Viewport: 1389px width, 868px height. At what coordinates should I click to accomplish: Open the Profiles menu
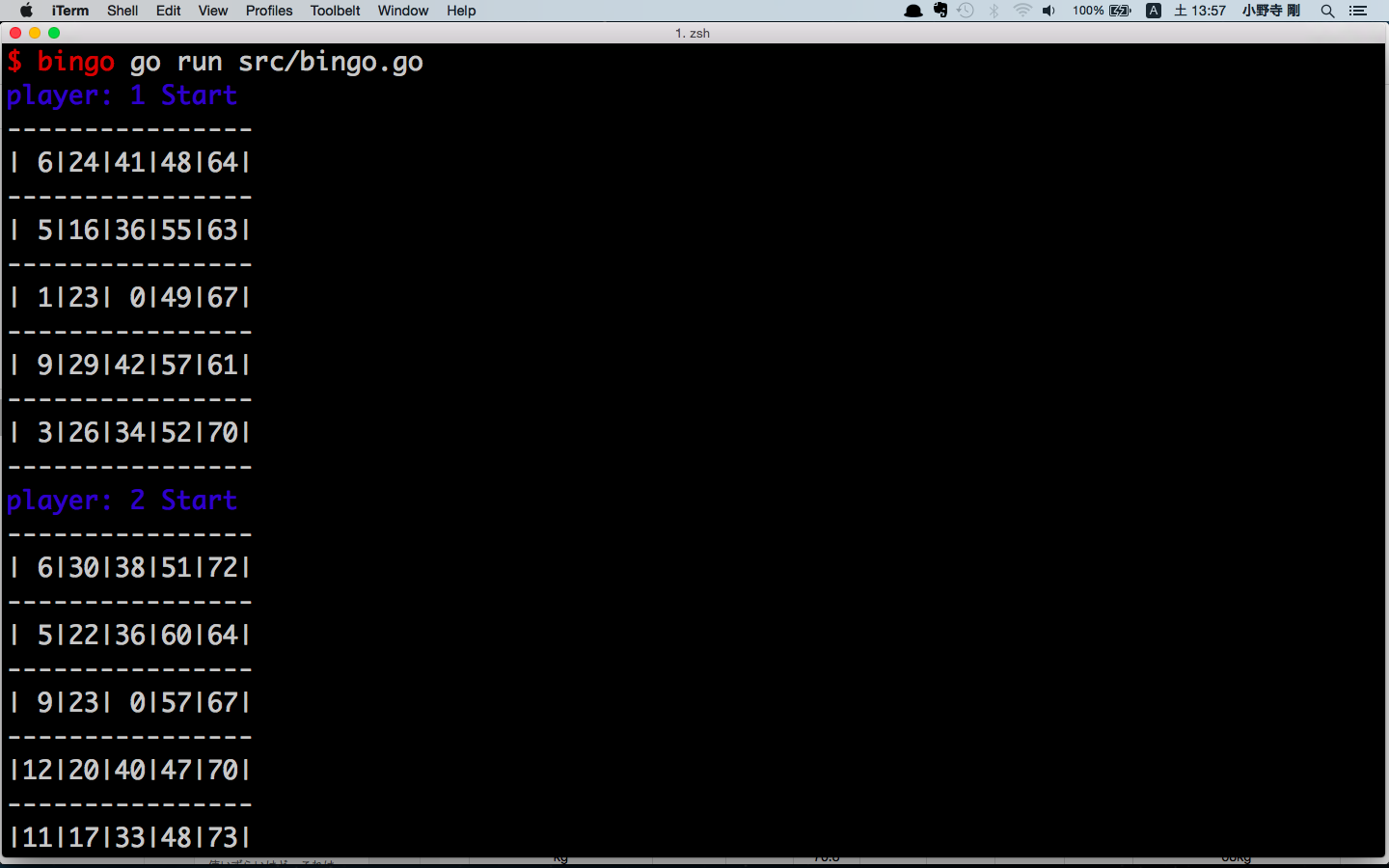(x=269, y=11)
